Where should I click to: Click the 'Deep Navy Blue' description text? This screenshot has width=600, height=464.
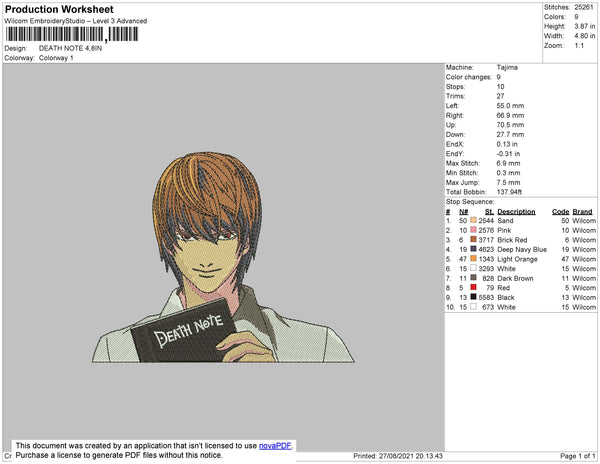[x=522, y=249]
